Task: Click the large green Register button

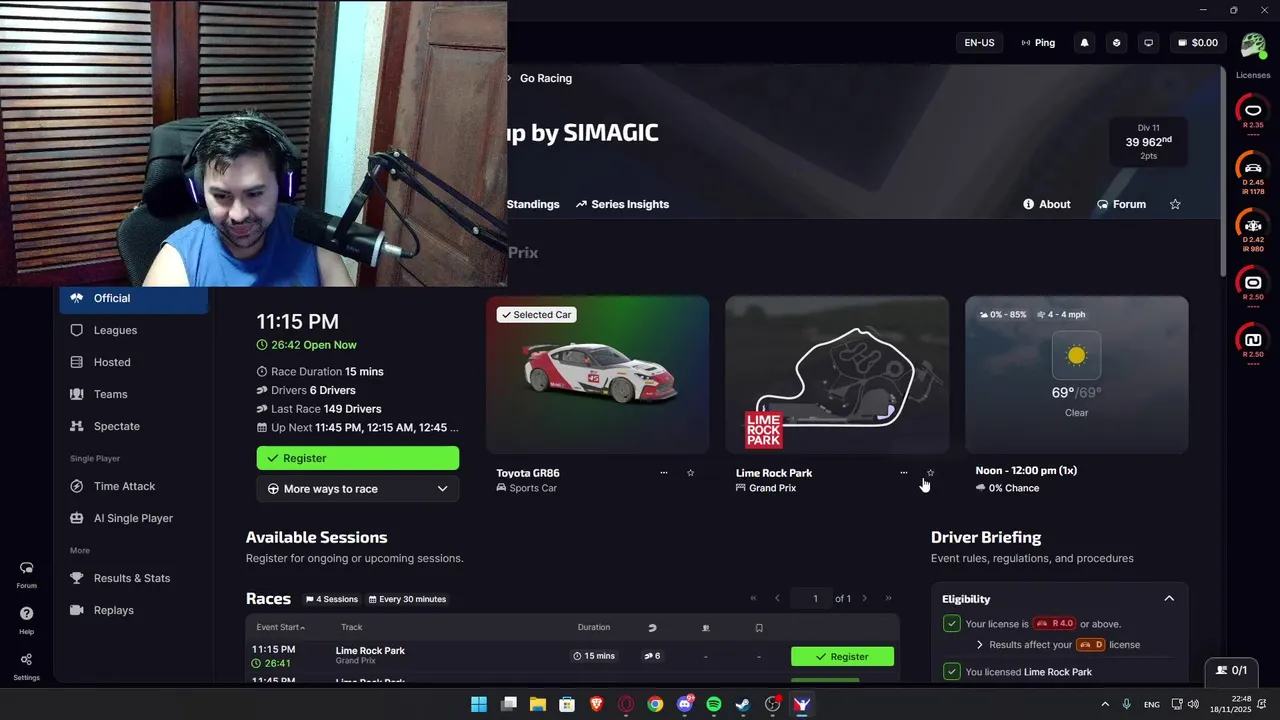Action: 358,458
